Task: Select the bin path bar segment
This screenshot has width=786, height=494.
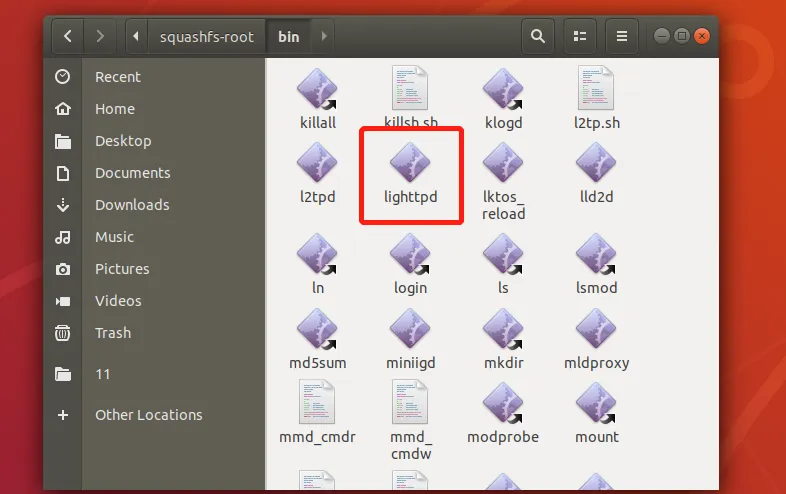Action: coord(288,37)
